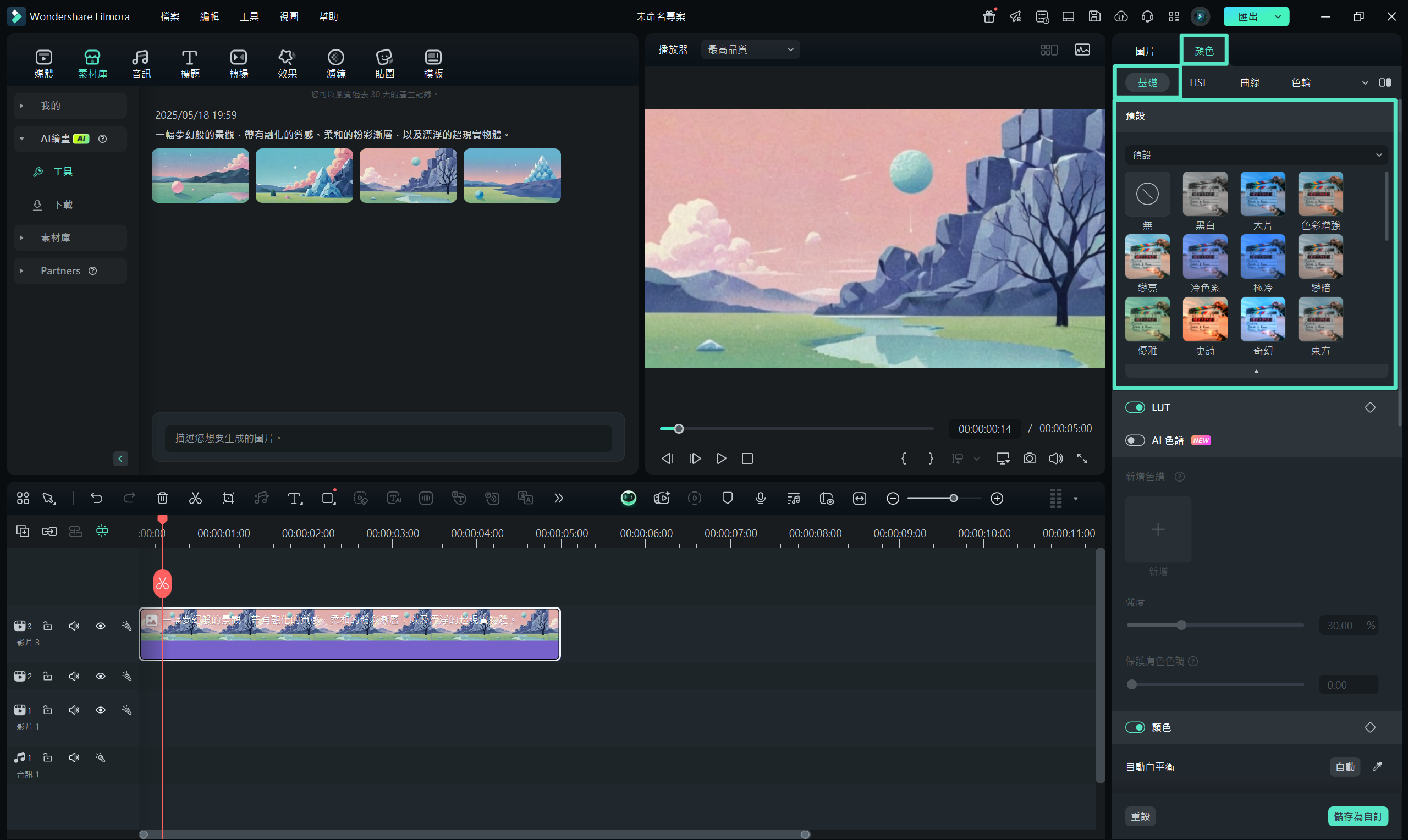Adjust the timeline zoom slider

point(944,498)
